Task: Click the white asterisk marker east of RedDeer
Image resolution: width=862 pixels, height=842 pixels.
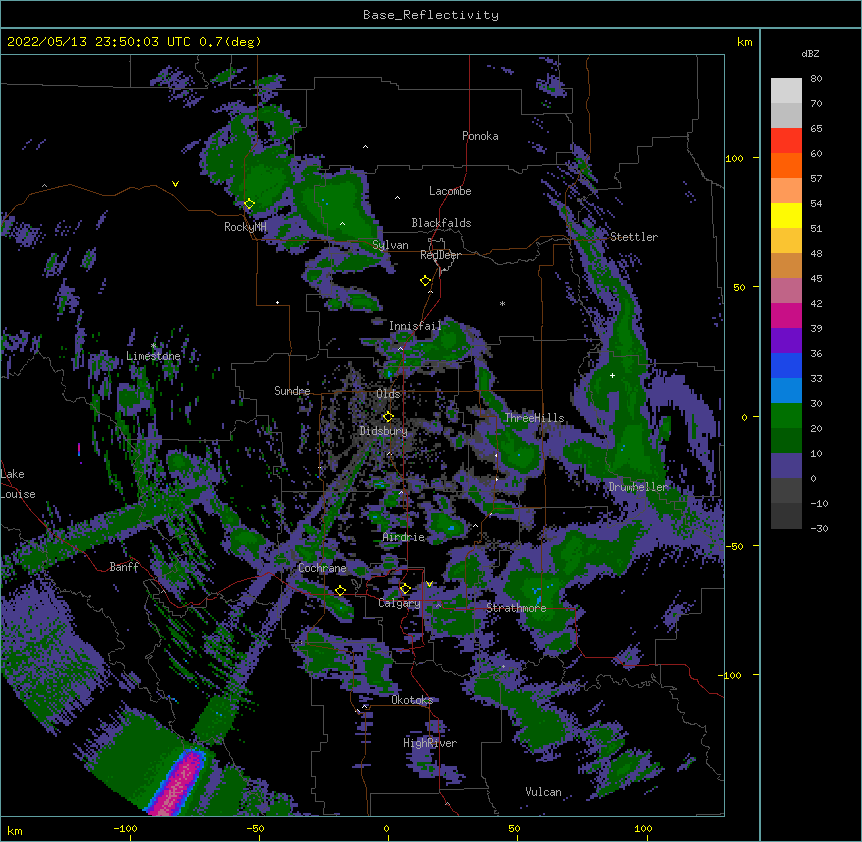Action: click(x=502, y=303)
